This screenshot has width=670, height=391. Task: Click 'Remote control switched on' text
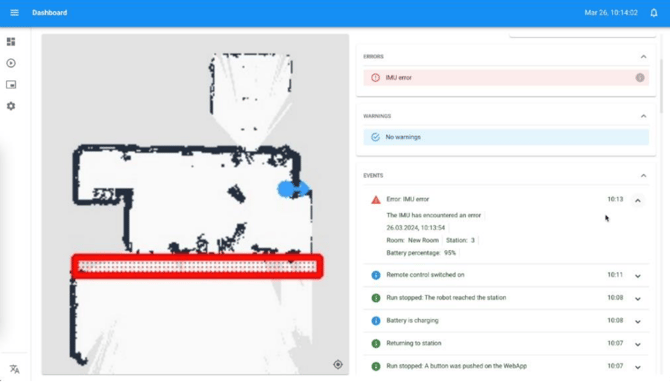tap(425, 275)
